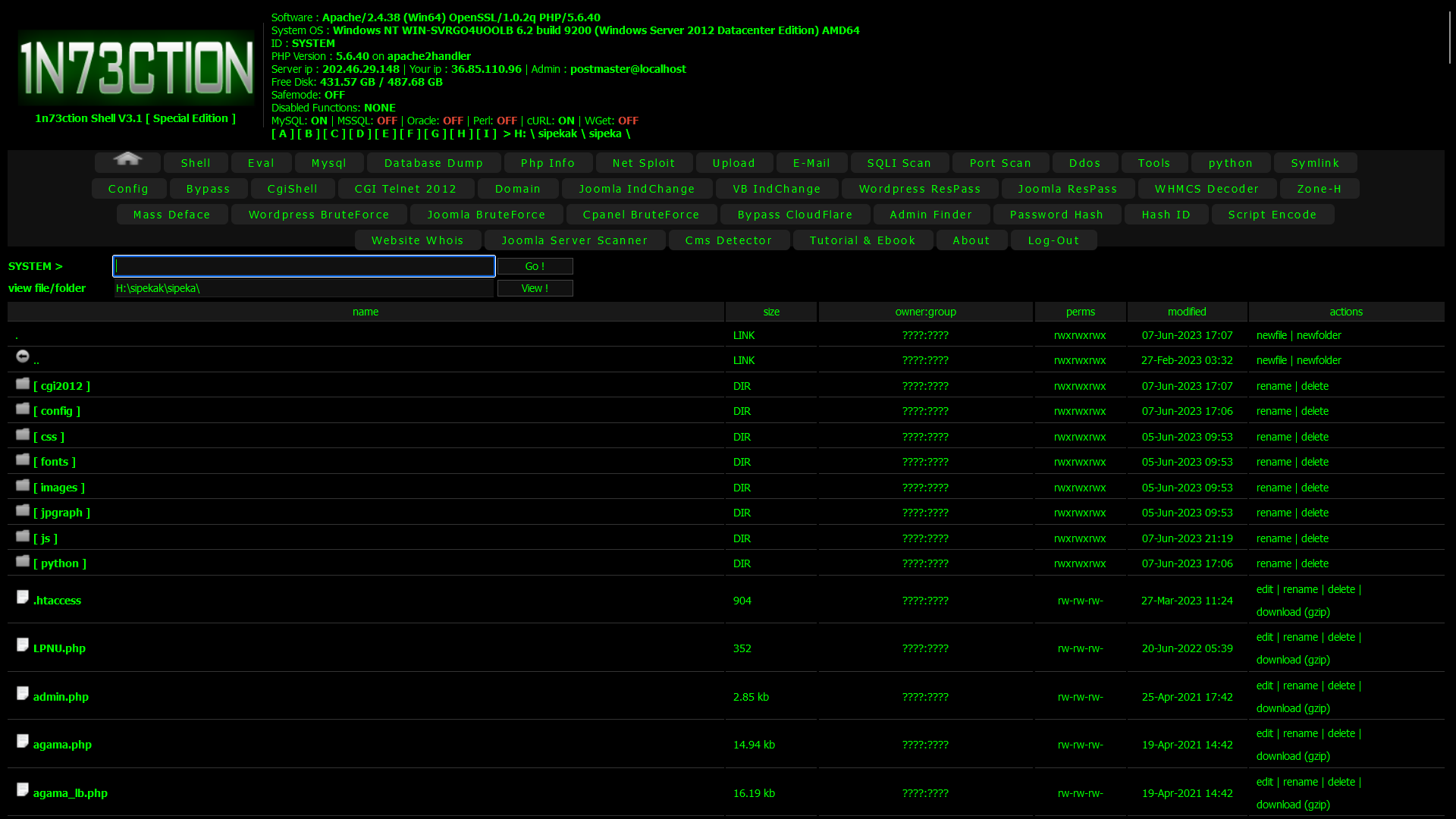Open Cms Detector menu item
This screenshot has width=1456, height=819.
(729, 240)
